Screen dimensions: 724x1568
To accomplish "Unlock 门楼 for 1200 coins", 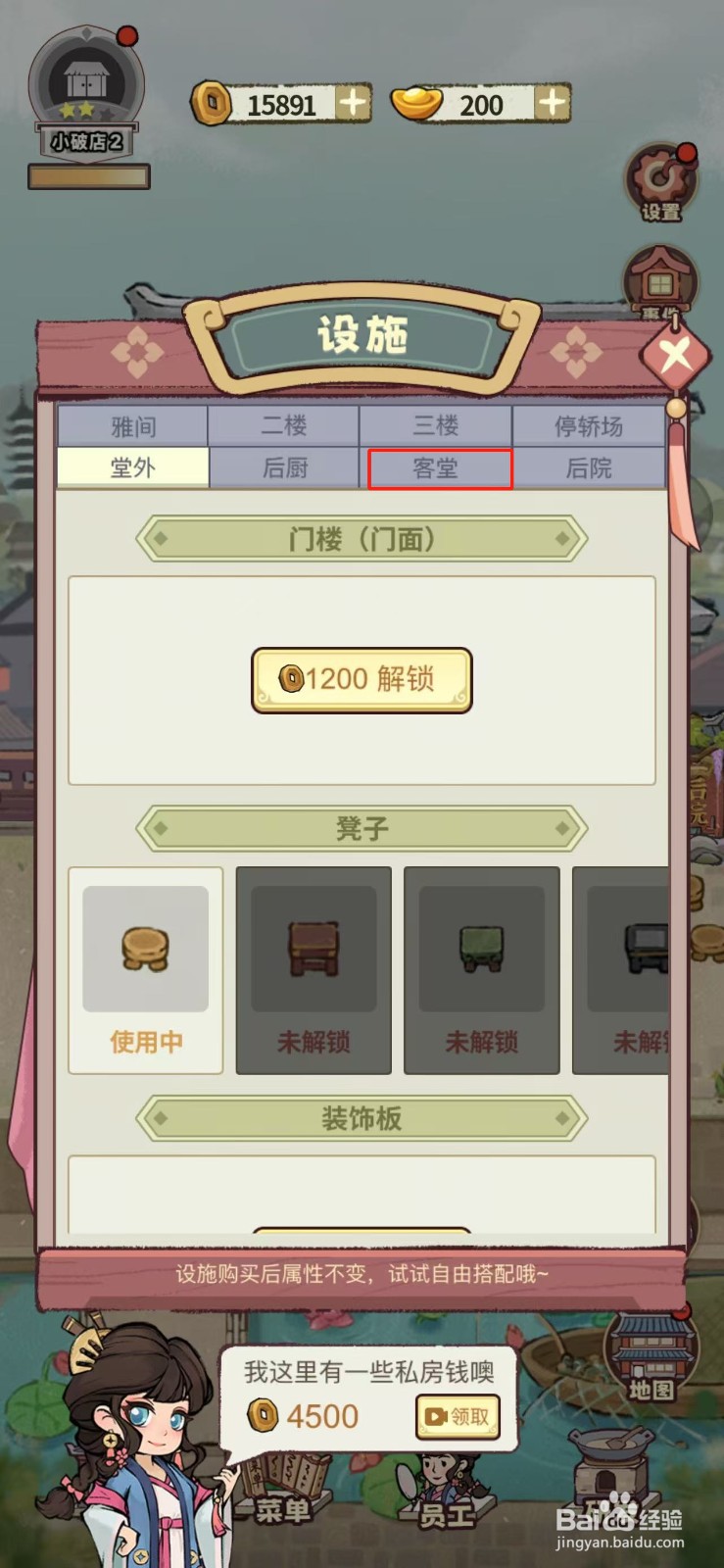I will tap(362, 679).
